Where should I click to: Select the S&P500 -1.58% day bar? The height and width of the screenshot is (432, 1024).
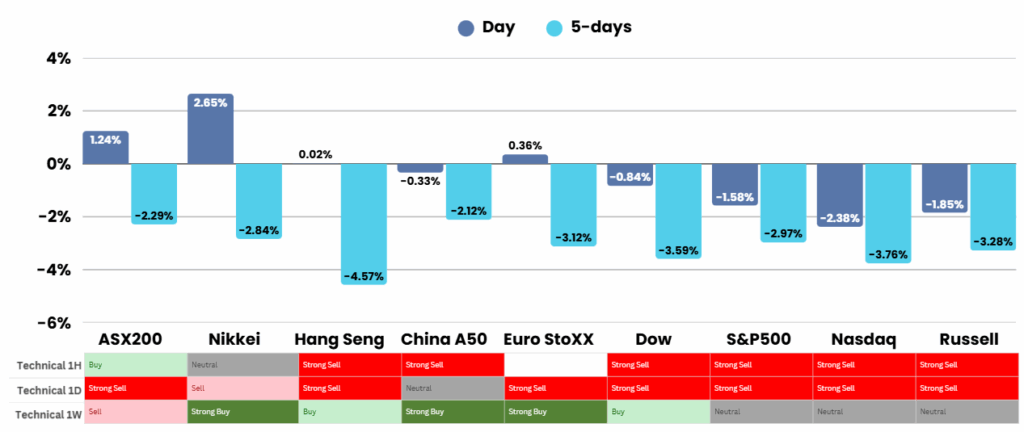pyautogui.click(x=735, y=184)
